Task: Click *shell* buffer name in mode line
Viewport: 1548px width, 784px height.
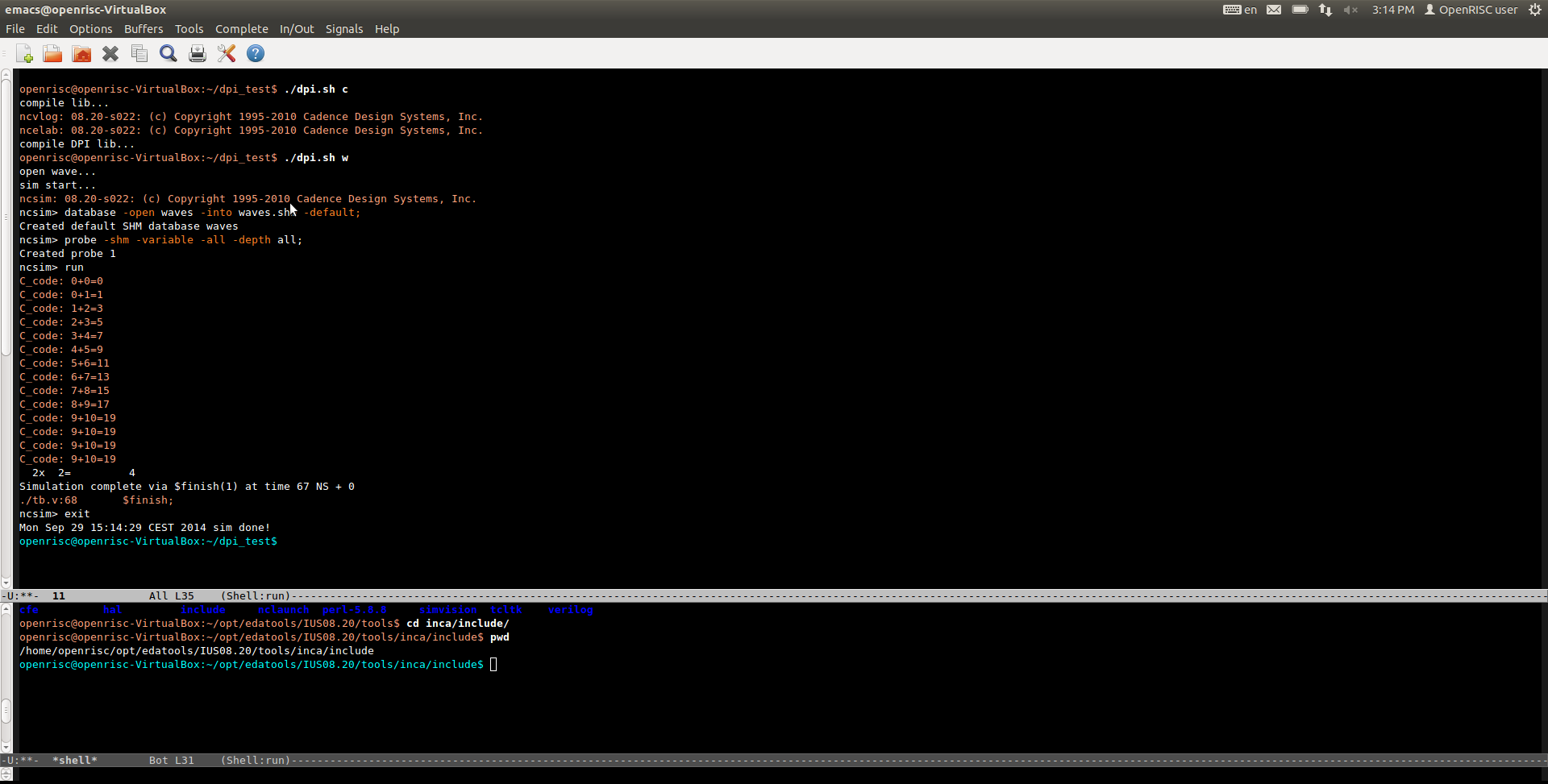Action: coord(75,761)
